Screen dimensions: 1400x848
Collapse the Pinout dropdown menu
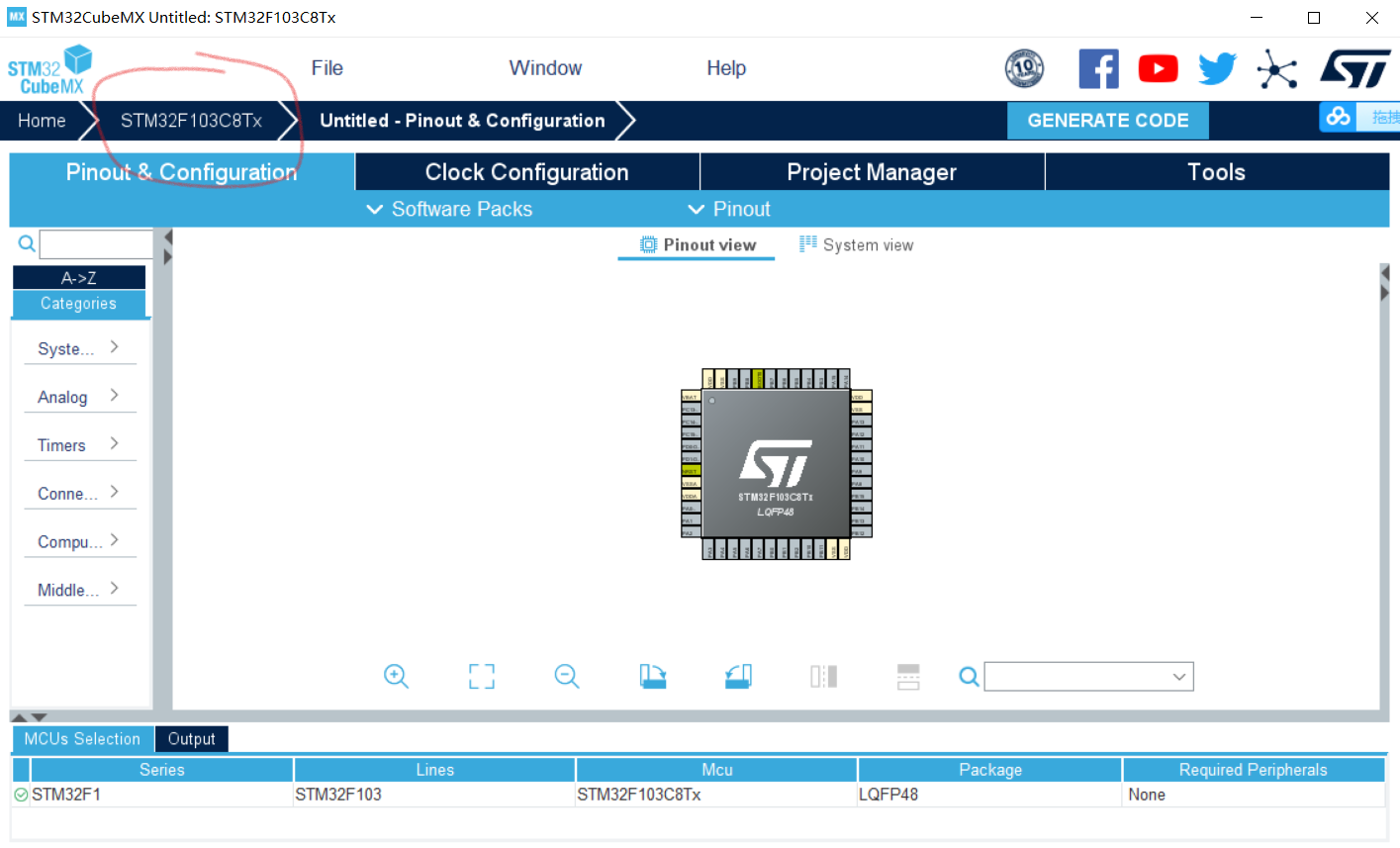pyautogui.click(x=729, y=209)
